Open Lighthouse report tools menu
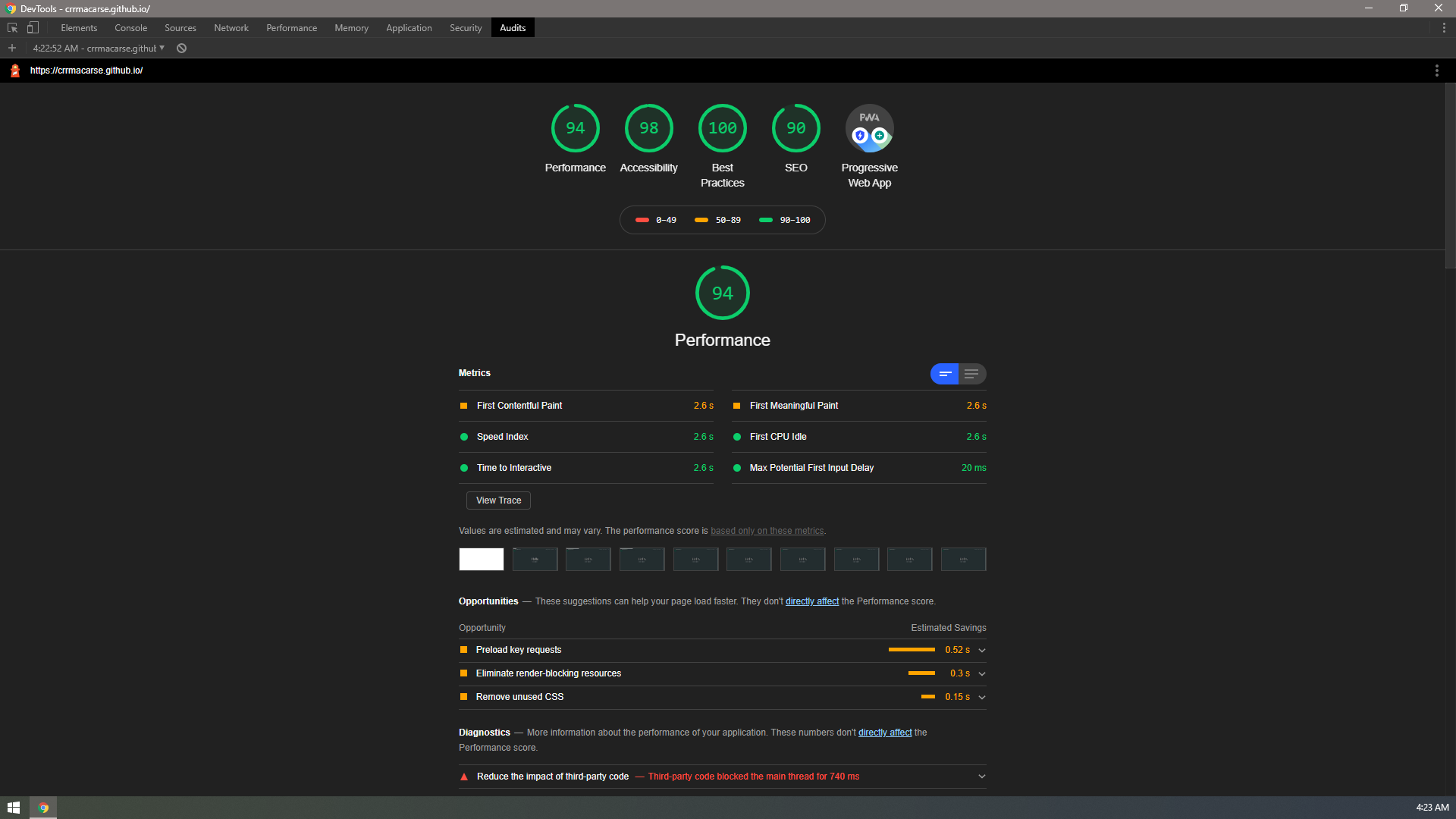The width and height of the screenshot is (1456, 819). 1436,71
